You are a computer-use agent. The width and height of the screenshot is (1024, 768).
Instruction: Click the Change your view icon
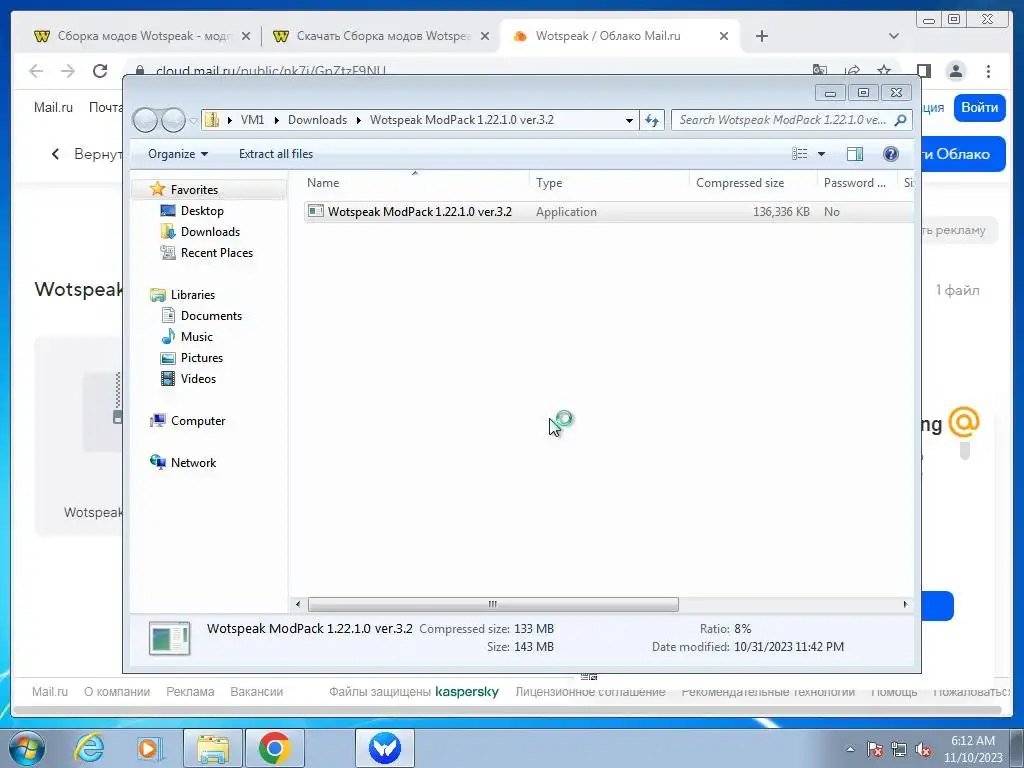pyautogui.click(x=799, y=154)
